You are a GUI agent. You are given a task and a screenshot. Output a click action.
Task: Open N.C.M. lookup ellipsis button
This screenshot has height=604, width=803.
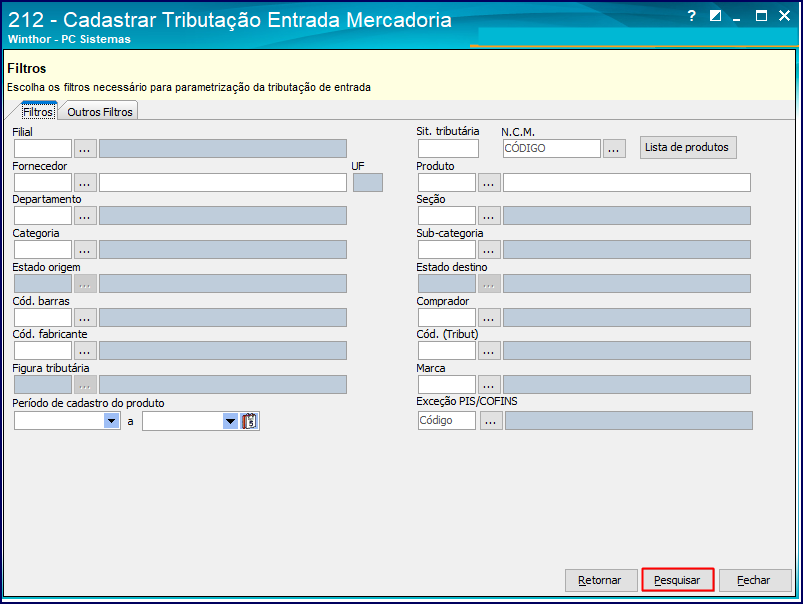[614, 149]
